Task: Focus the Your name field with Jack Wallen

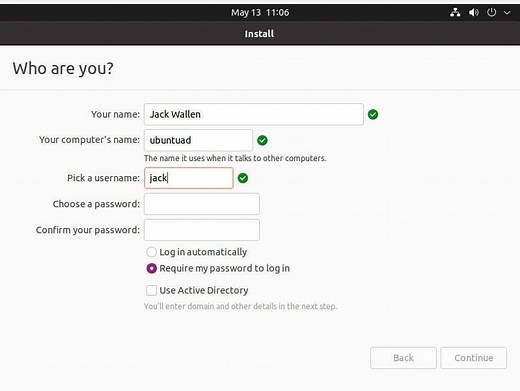Action: click(254, 114)
